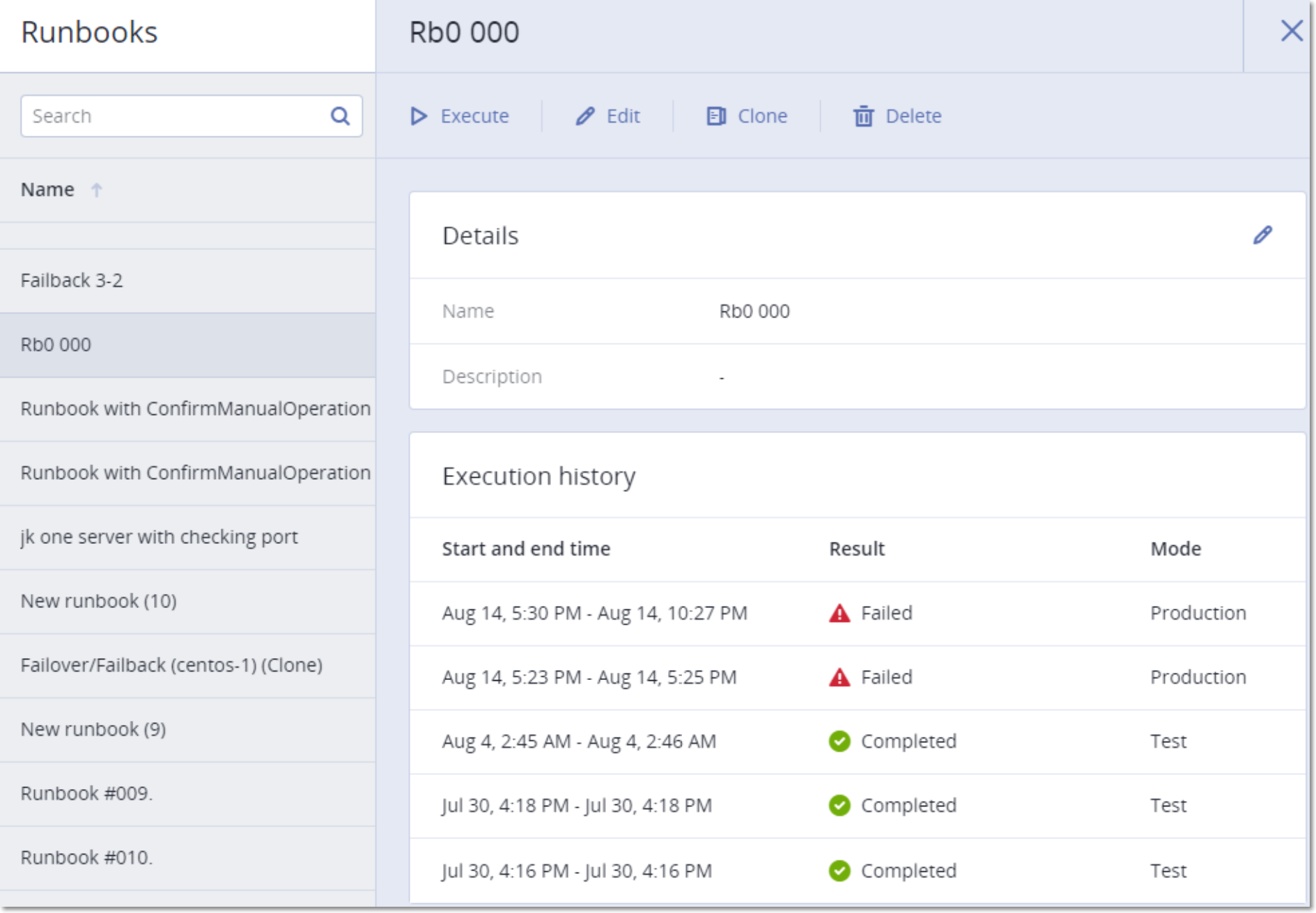Select the Failback 3-2 runbook
This screenshot has width=1316, height=913.
(x=72, y=281)
